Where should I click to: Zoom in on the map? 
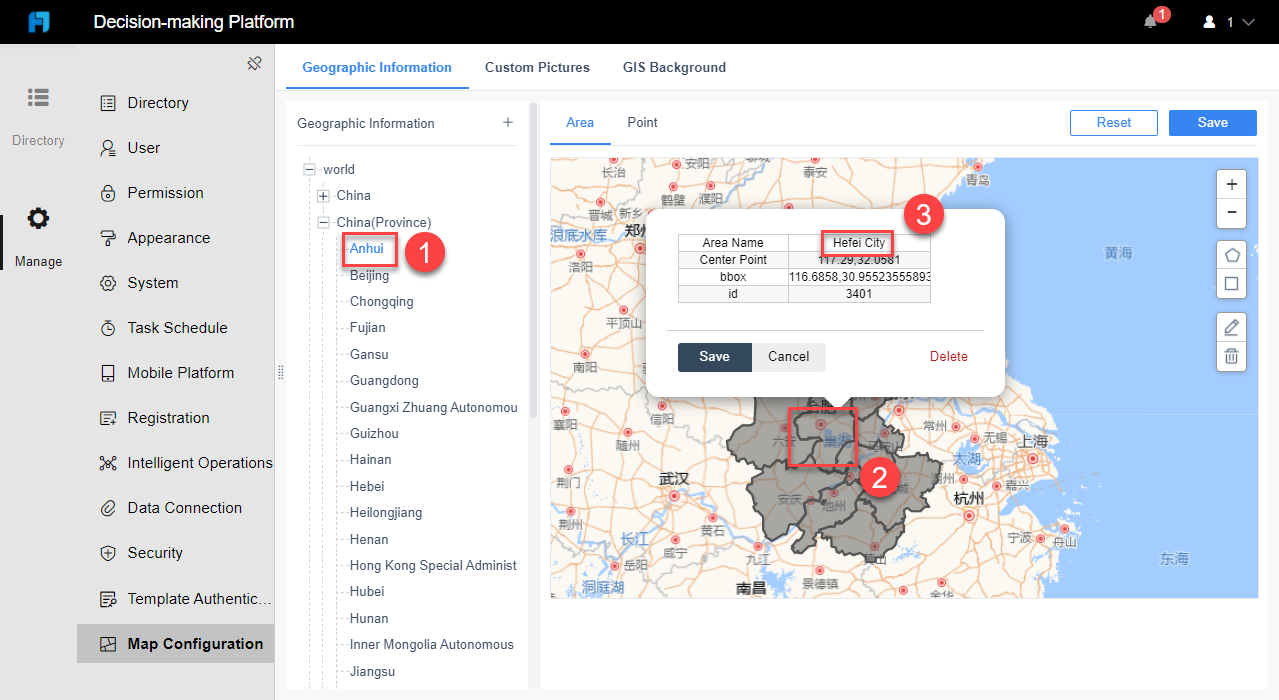(x=1231, y=184)
